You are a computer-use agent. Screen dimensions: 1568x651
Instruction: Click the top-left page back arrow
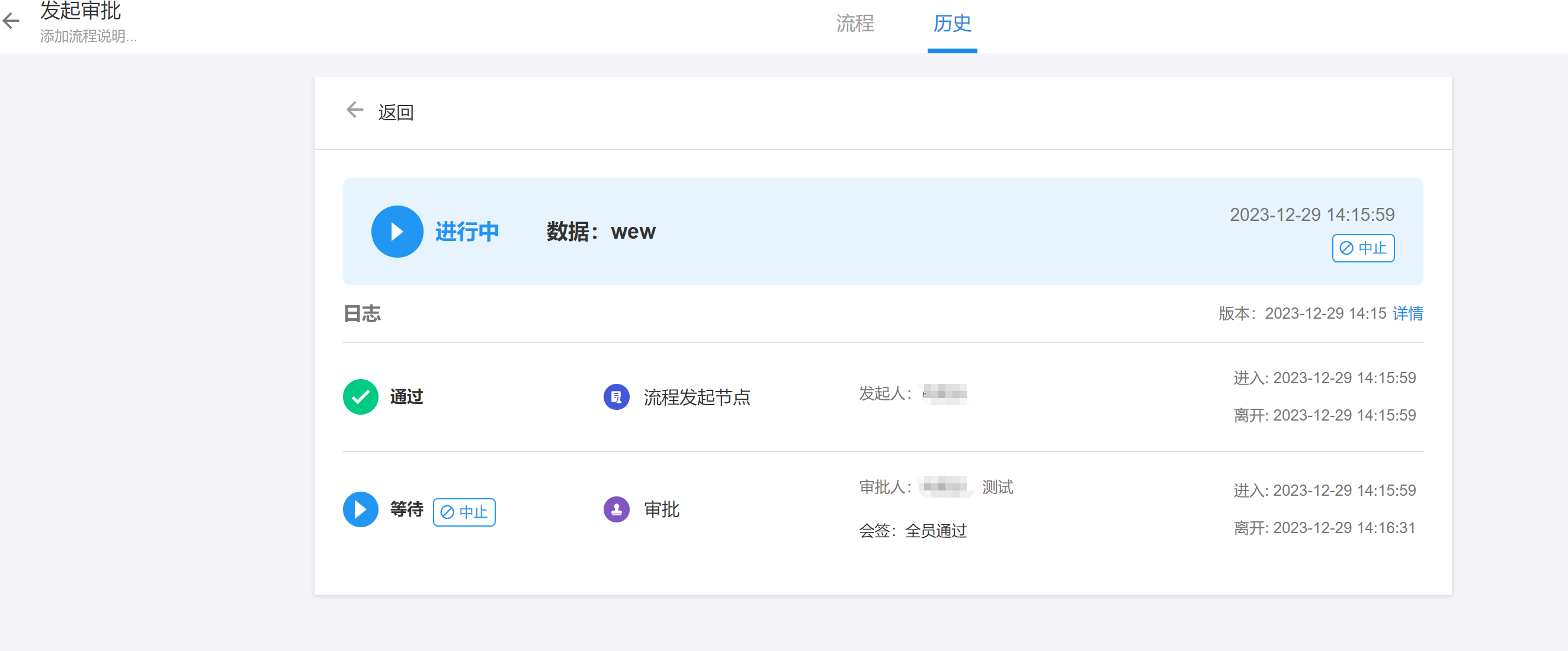(12, 21)
